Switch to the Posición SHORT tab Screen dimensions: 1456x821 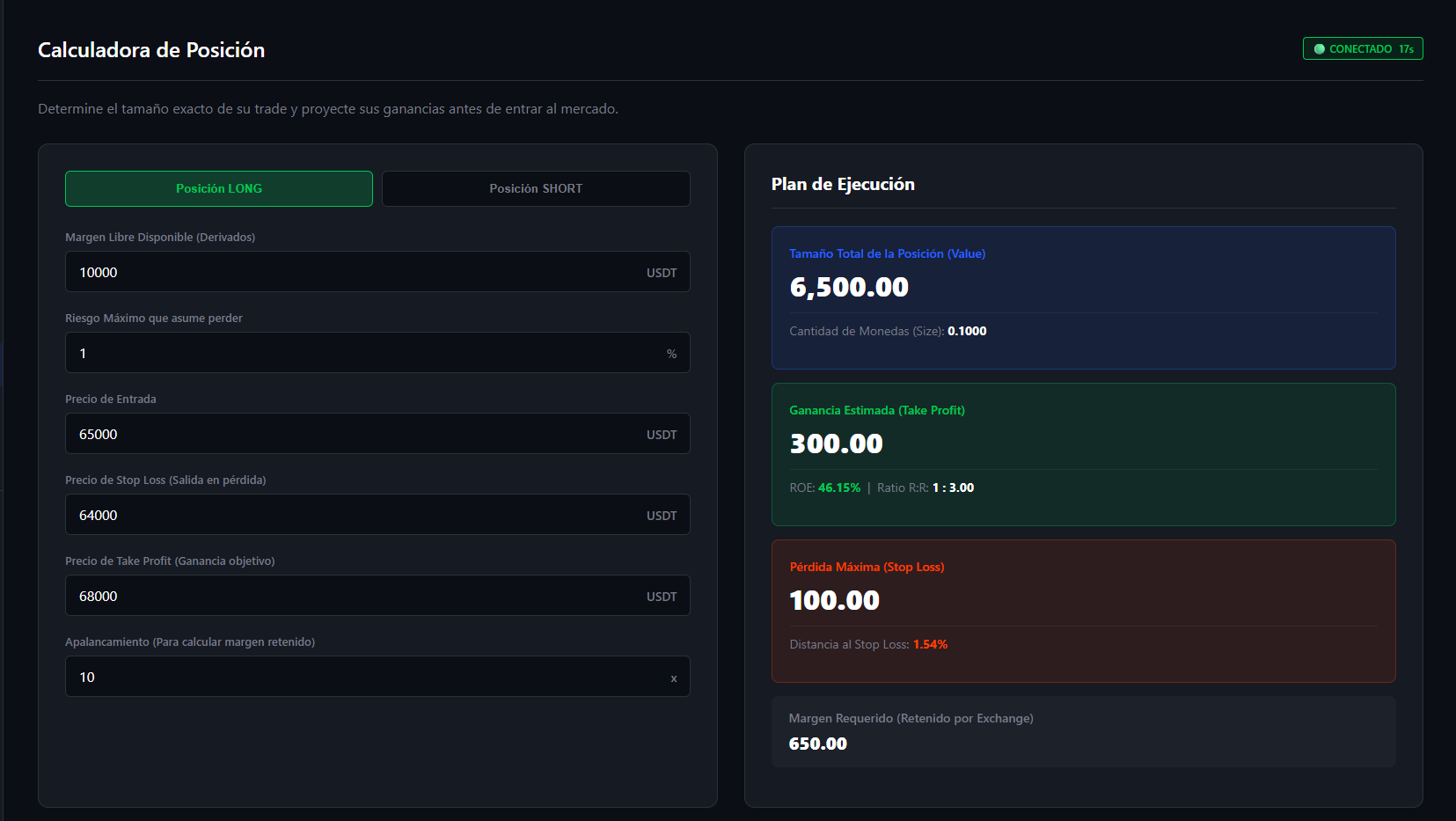point(535,188)
